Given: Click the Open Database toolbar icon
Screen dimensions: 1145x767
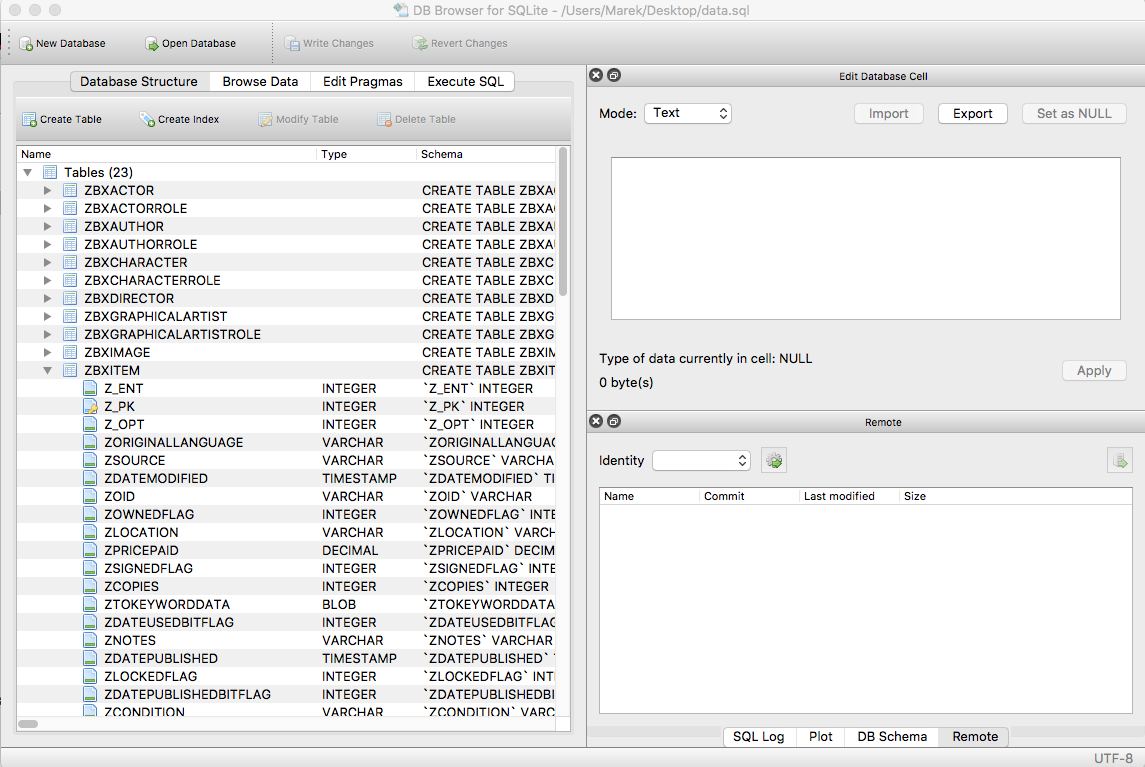Looking at the screenshot, I should click(x=152, y=44).
